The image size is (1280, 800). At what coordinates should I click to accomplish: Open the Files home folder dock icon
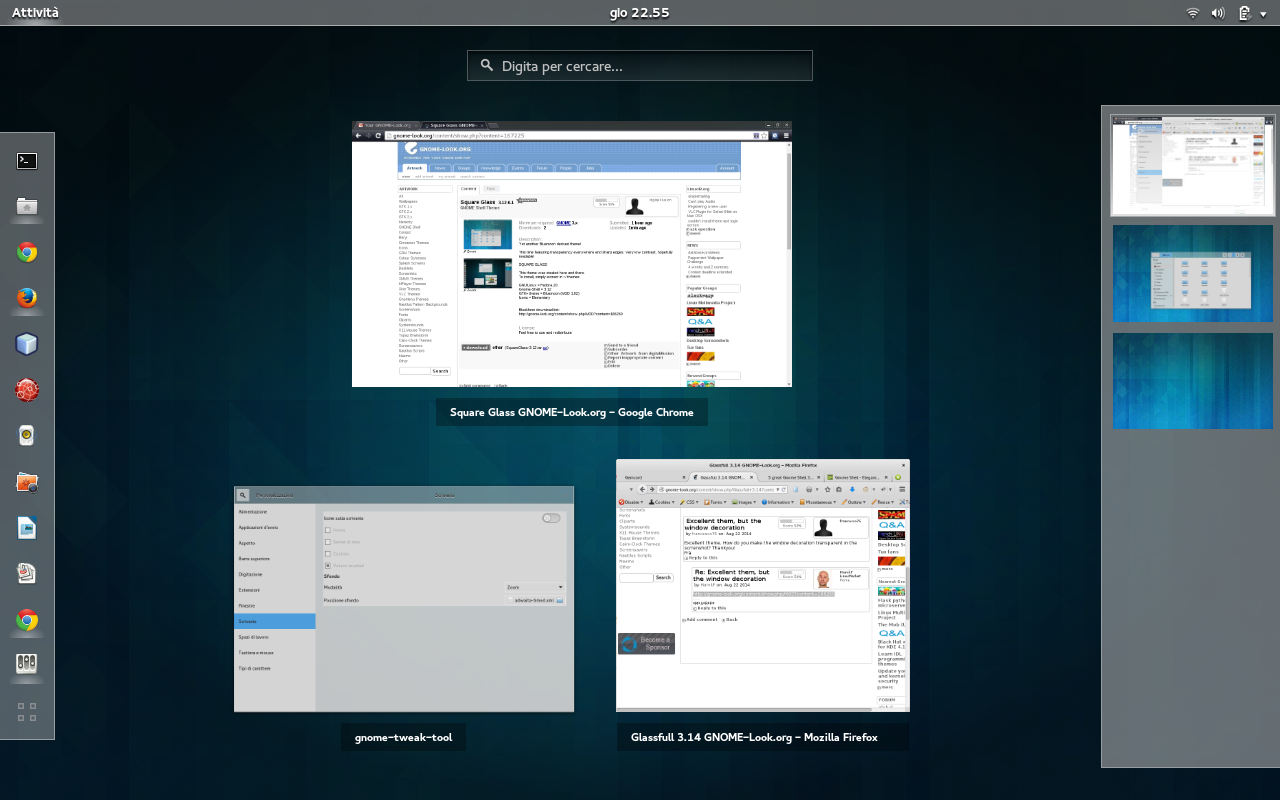click(x=27, y=206)
